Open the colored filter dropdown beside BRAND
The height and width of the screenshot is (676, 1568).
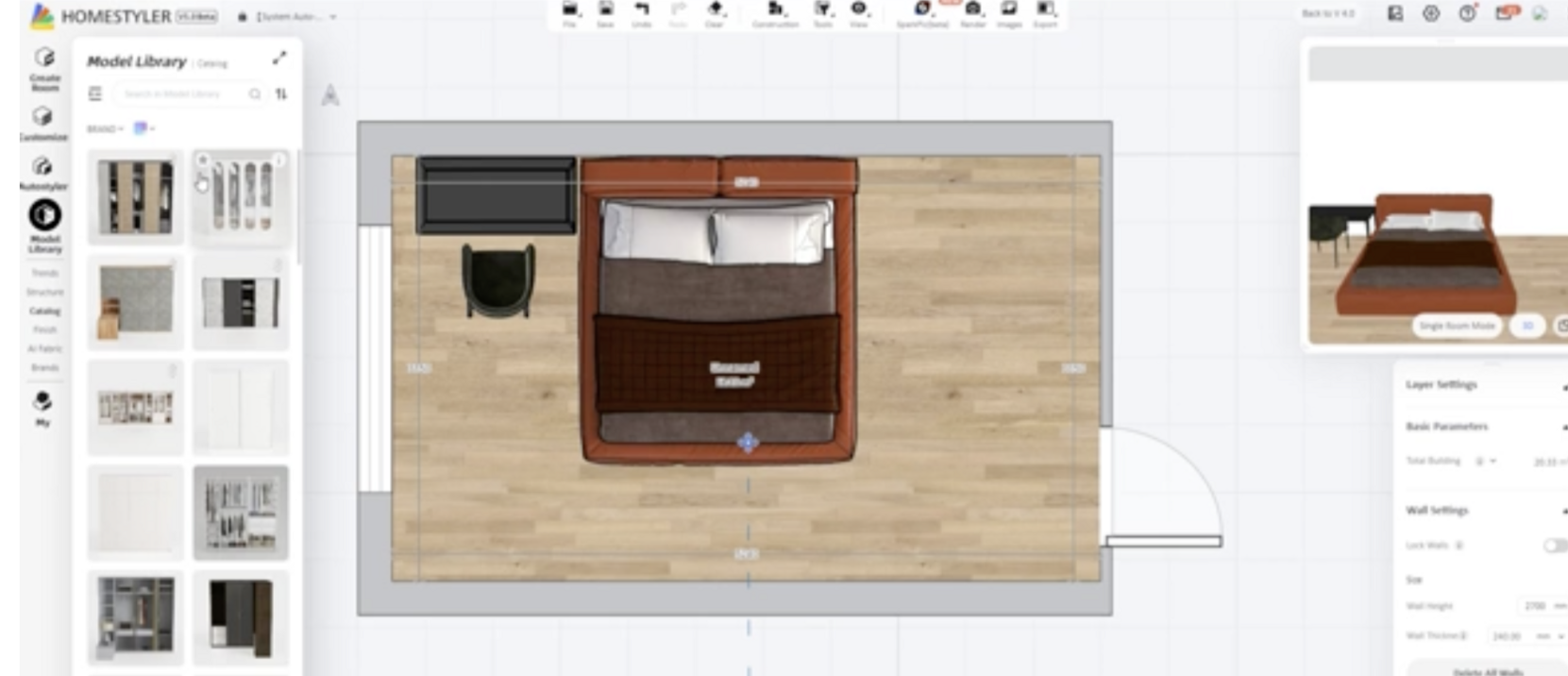click(143, 127)
